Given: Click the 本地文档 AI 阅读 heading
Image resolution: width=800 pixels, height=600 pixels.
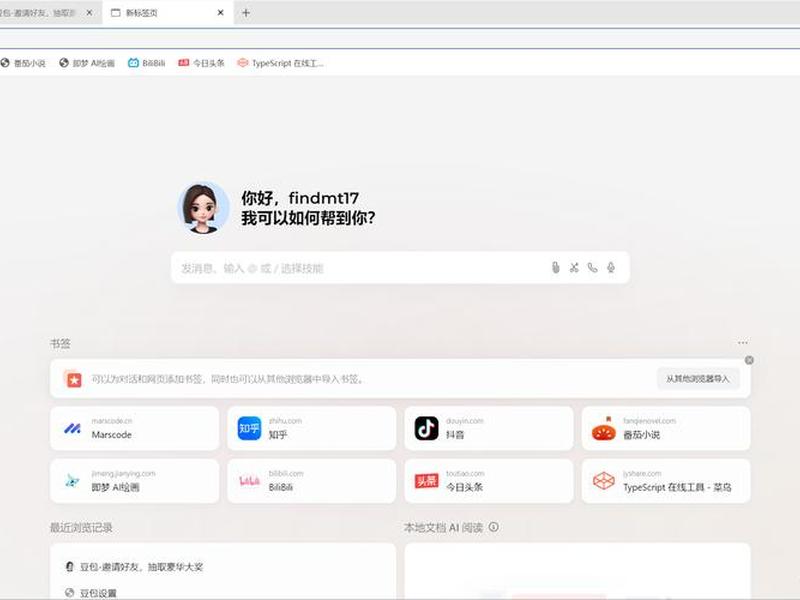Looking at the screenshot, I should tap(443, 528).
